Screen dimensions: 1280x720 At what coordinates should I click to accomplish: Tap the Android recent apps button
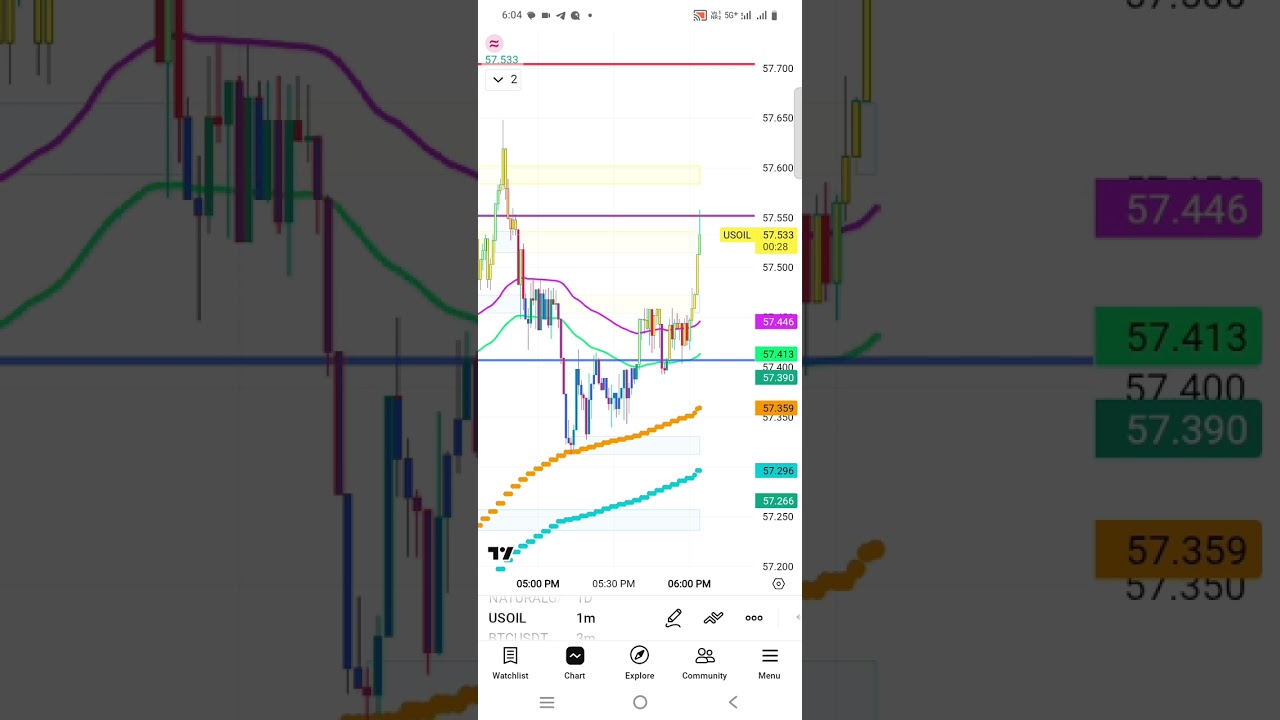pos(547,703)
